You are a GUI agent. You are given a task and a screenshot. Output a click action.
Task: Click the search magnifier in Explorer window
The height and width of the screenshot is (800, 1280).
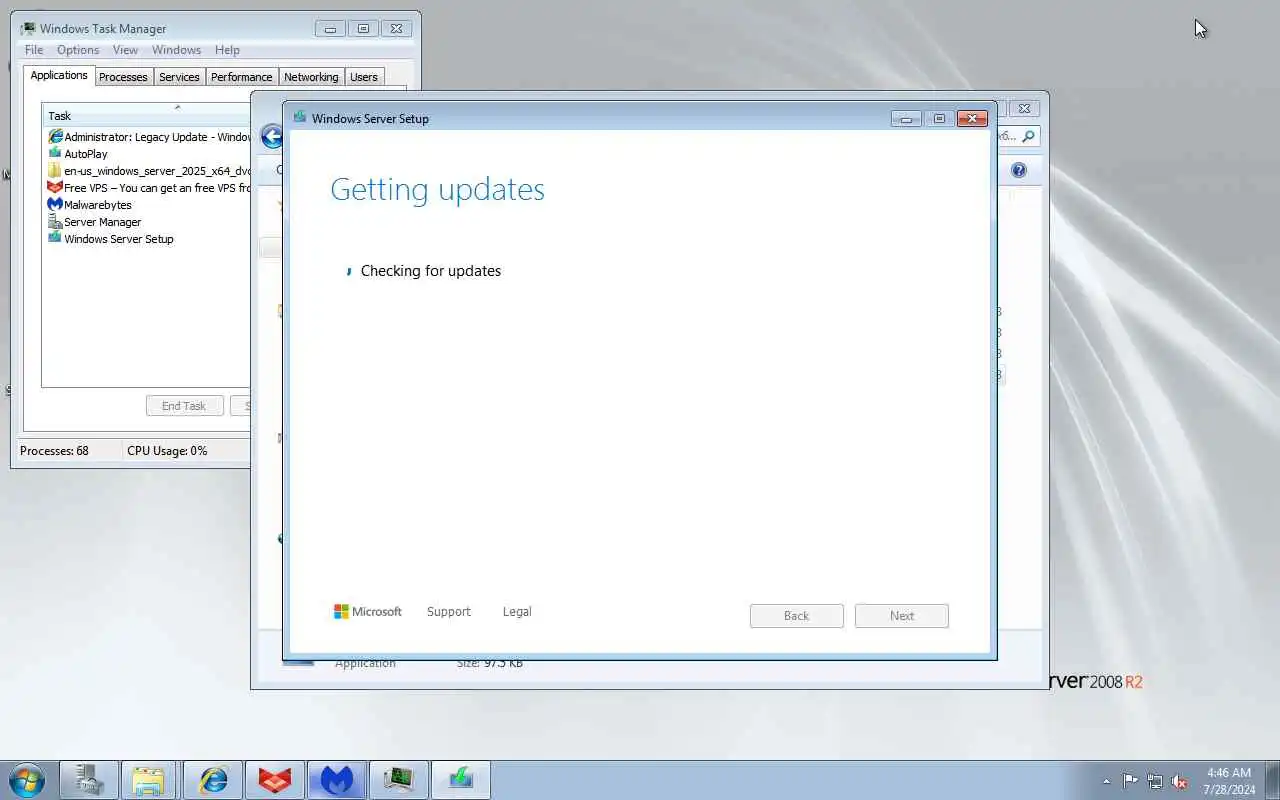coord(1028,136)
